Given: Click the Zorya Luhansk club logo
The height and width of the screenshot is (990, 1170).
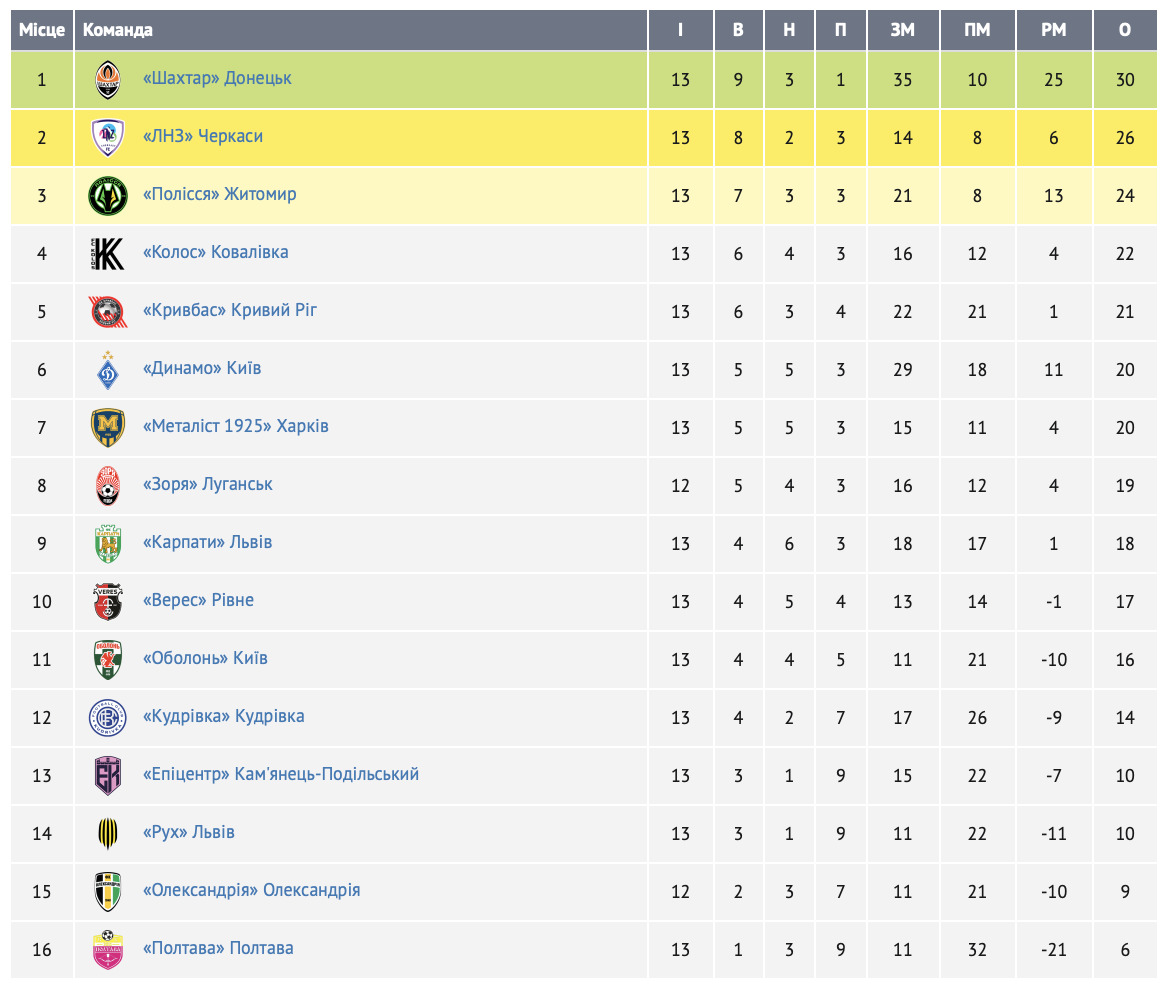Looking at the screenshot, I should point(108,485).
